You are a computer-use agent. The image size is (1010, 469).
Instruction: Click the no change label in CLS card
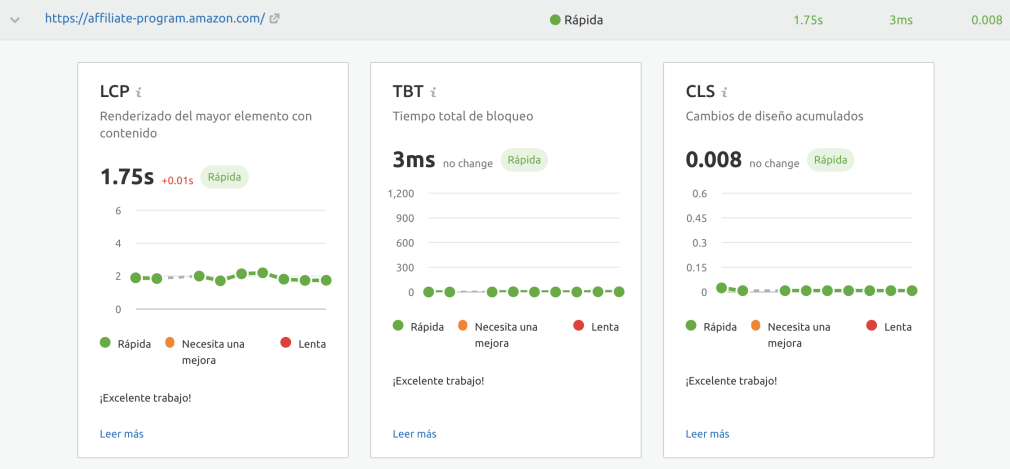click(x=774, y=164)
